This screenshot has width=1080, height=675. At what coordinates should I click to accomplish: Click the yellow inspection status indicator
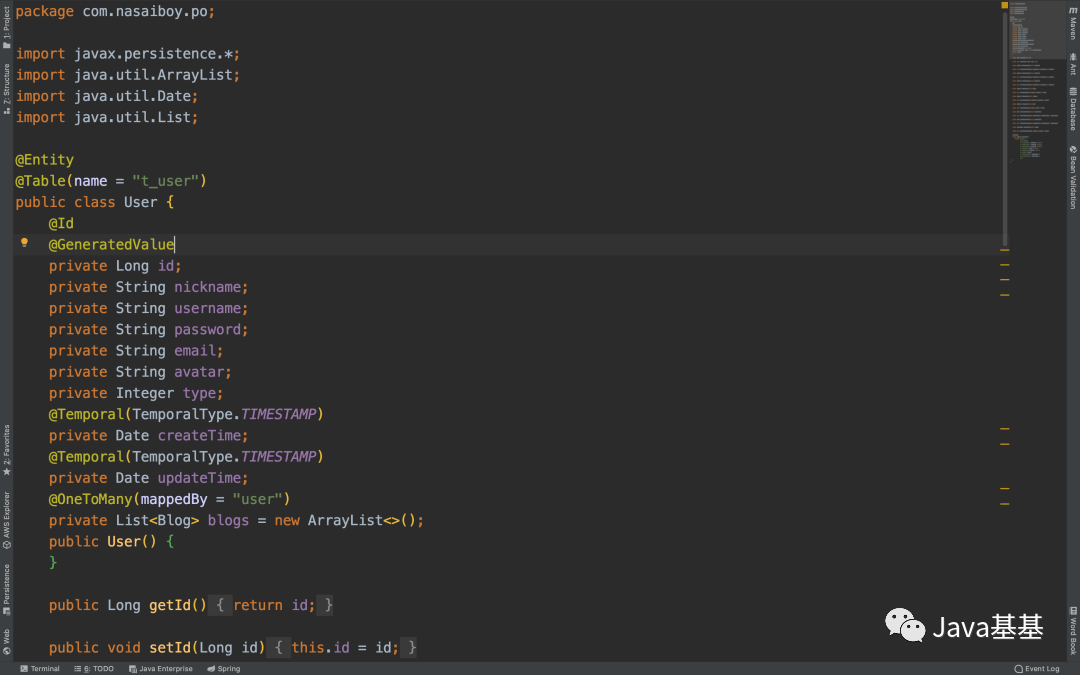(x=1004, y=5)
